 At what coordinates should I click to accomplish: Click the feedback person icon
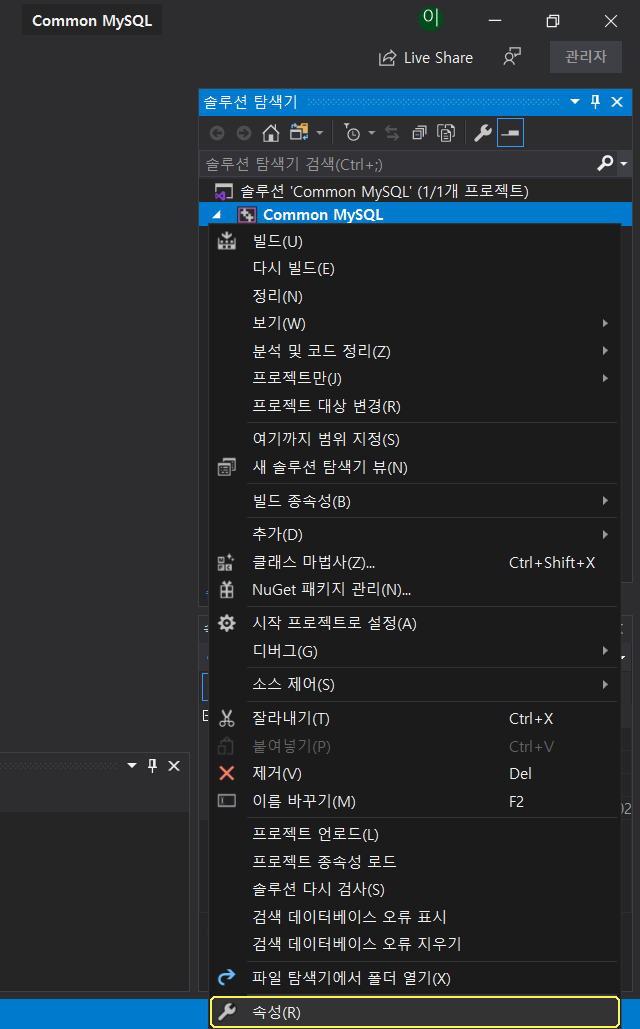[512, 57]
